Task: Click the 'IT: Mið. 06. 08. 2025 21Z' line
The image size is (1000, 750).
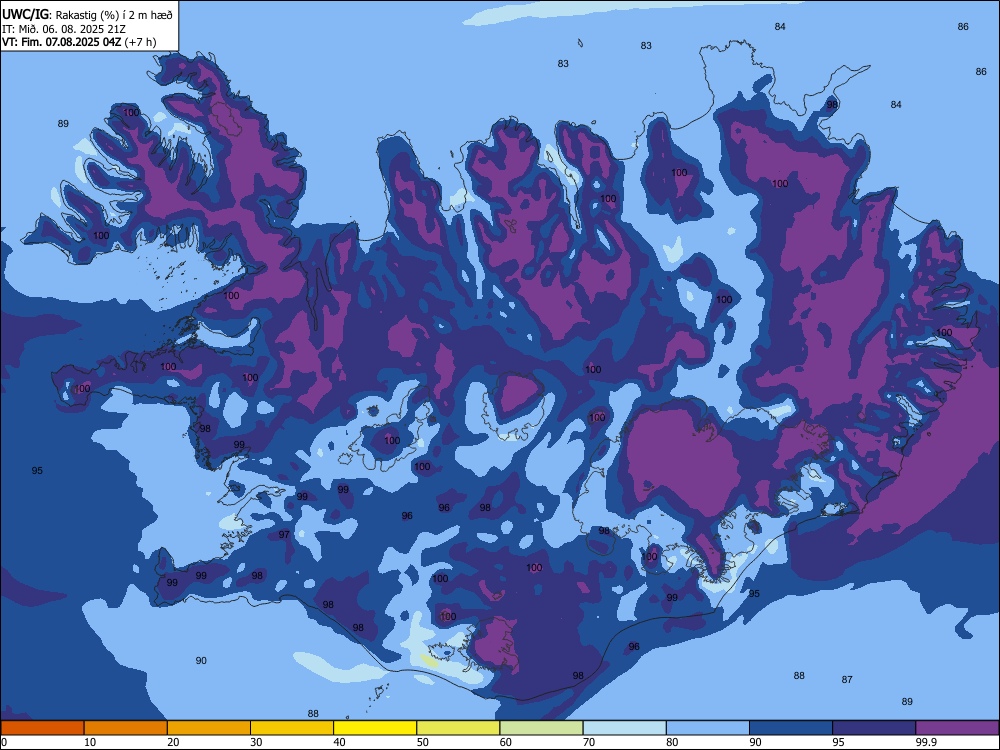Action: (64, 29)
